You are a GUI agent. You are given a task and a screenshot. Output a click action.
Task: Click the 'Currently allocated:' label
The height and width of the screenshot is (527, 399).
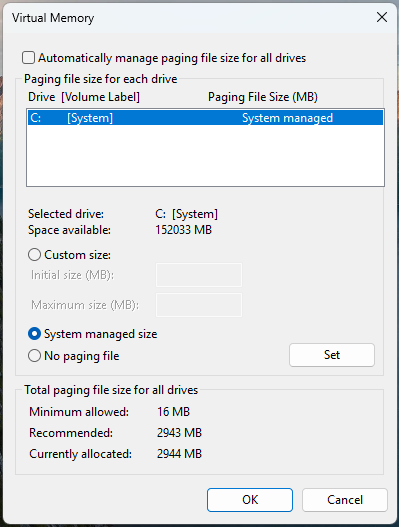tap(80, 454)
